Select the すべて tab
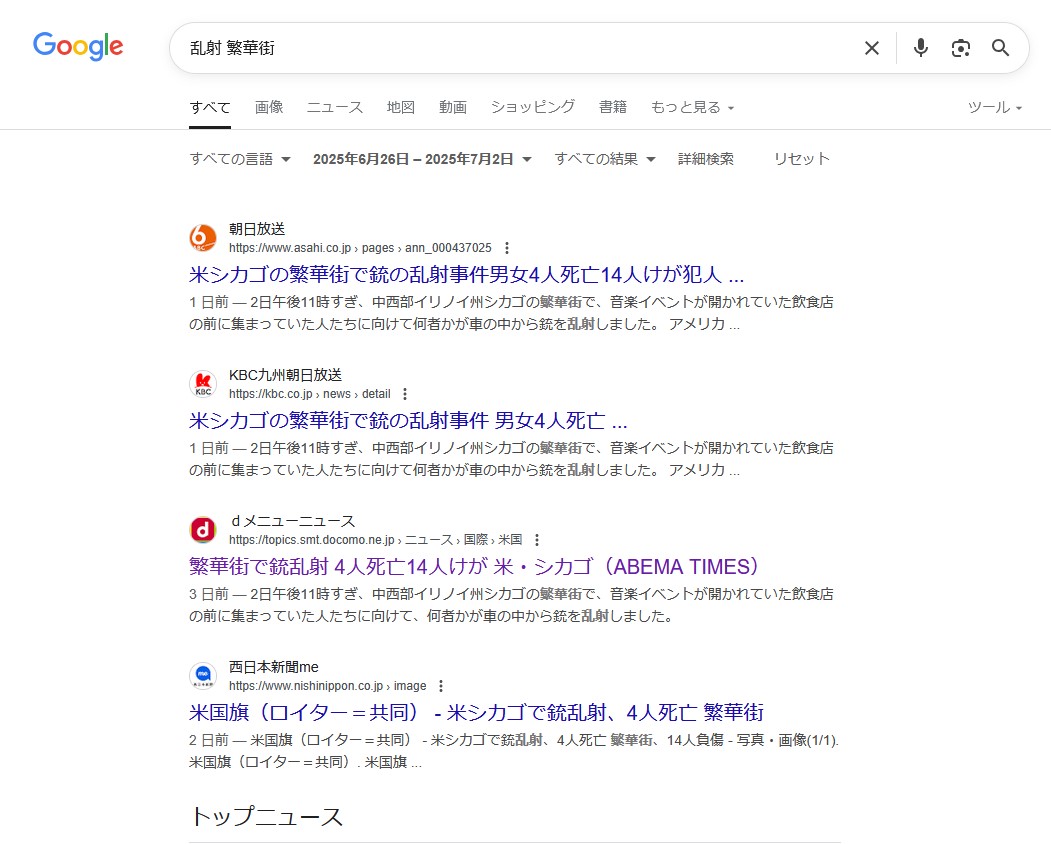 click(x=210, y=107)
